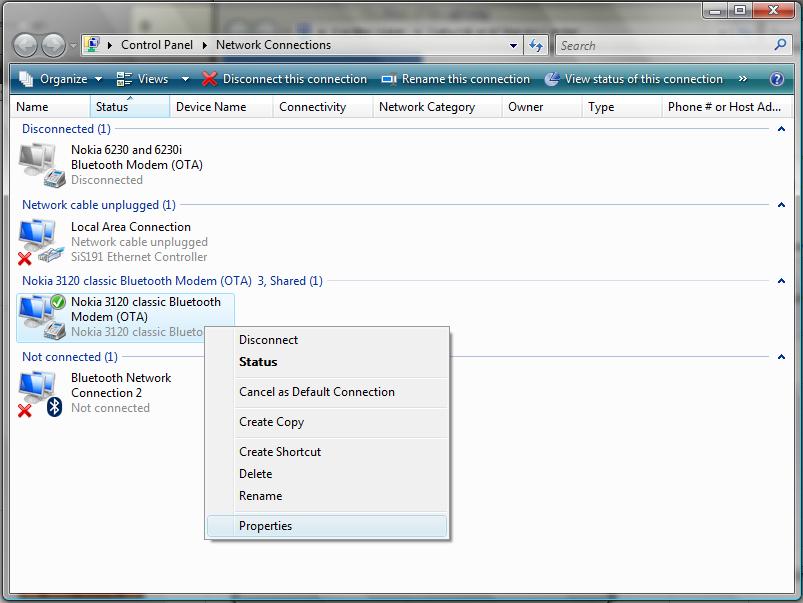Select Control Panel in the breadcrumb
803x603 pixels.
[157, 45]
